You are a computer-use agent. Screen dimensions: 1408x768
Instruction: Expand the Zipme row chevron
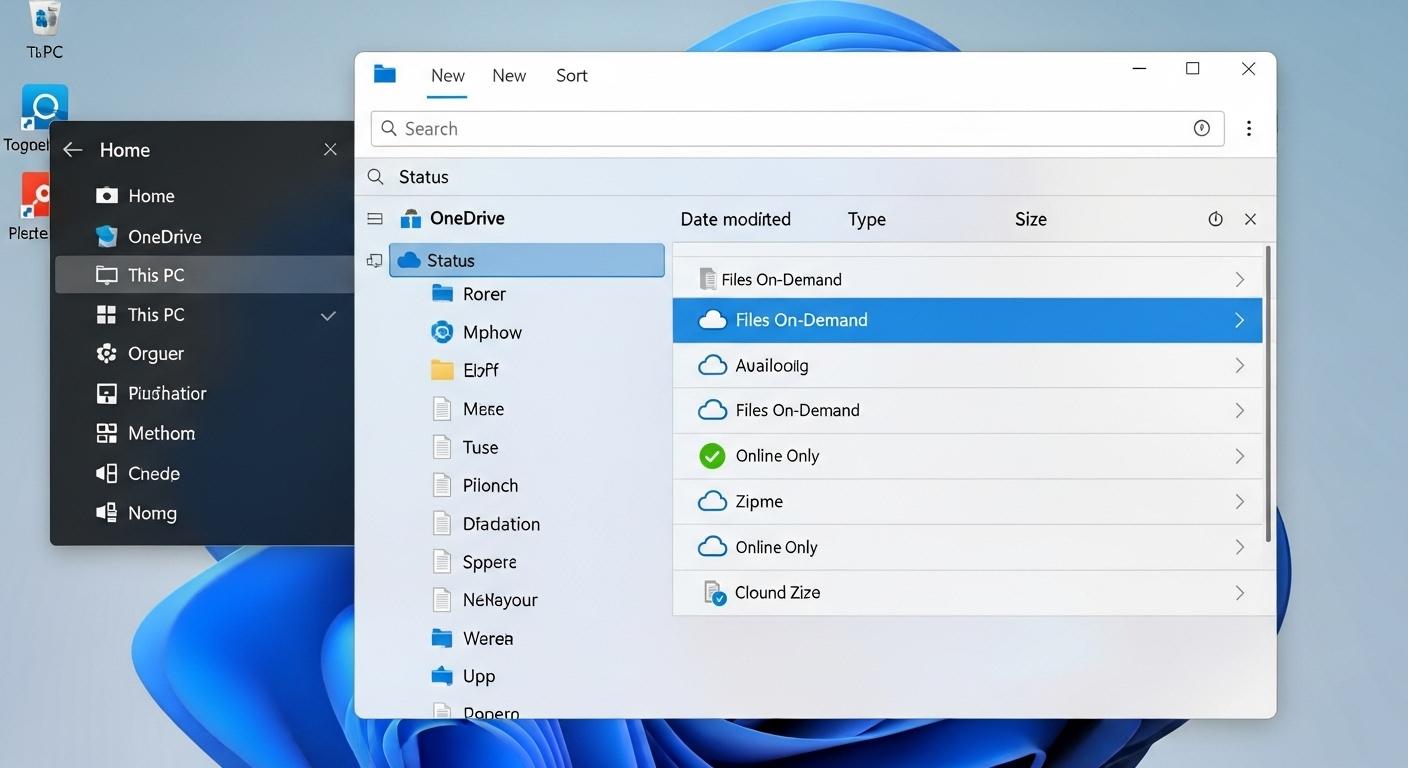click(1239, 501)
